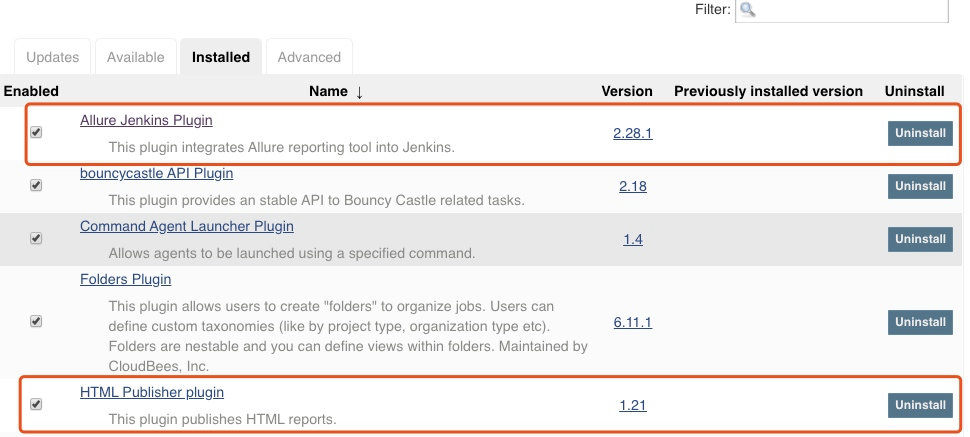Toggle the Command Agent Launcher Plugin checkbox
The width and height of the screenshot is (970, 437).
pyautogui.click(x=36, y=238)
